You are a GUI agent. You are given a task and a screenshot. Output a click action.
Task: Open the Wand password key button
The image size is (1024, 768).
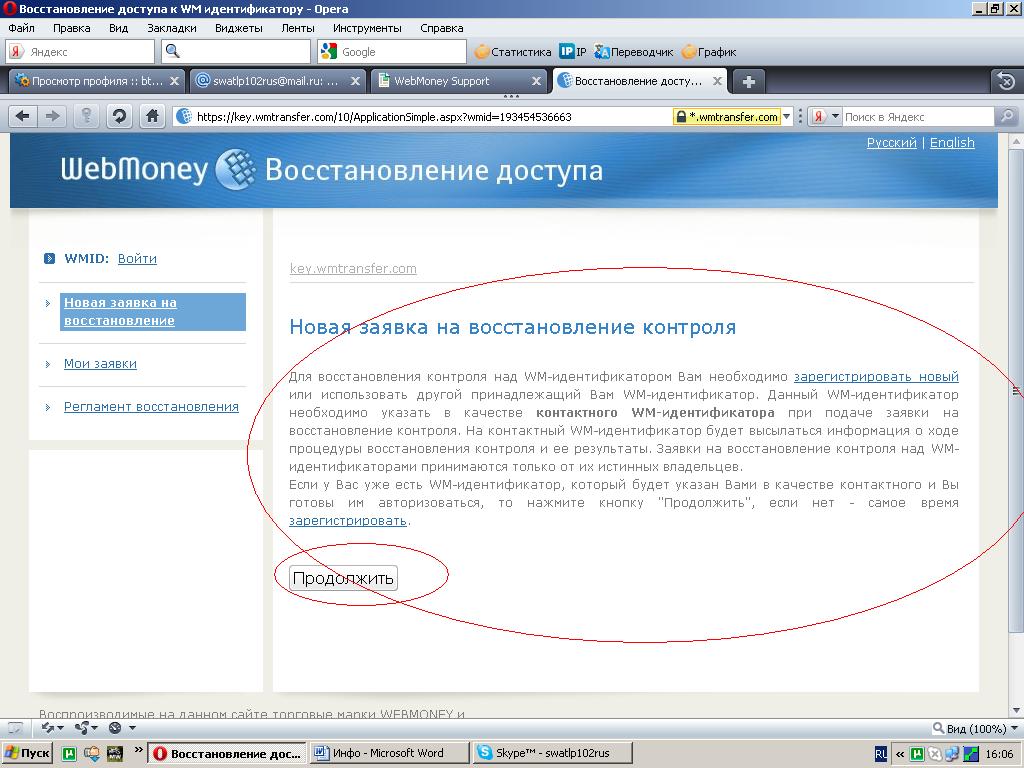(x=86, y=117)
